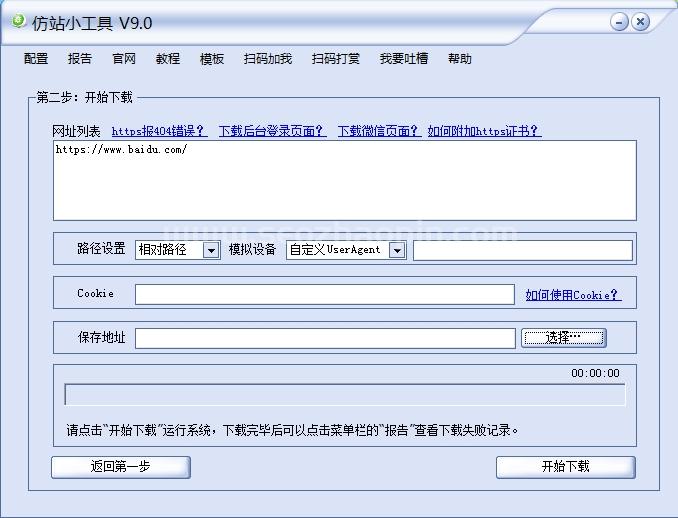Viewport: 678px width, 518px height.
Task: Click the 官网 menu item
Action: coord(124,59)
